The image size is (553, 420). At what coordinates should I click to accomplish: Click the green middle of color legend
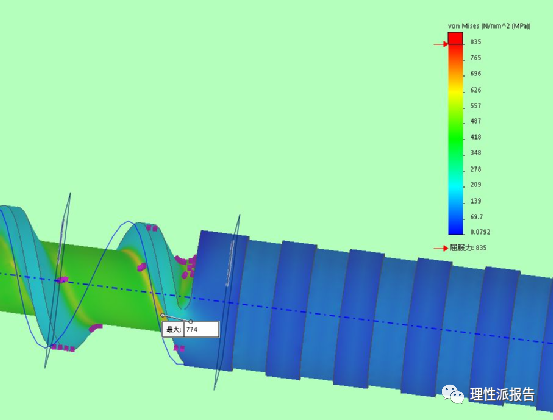(455, 138)
